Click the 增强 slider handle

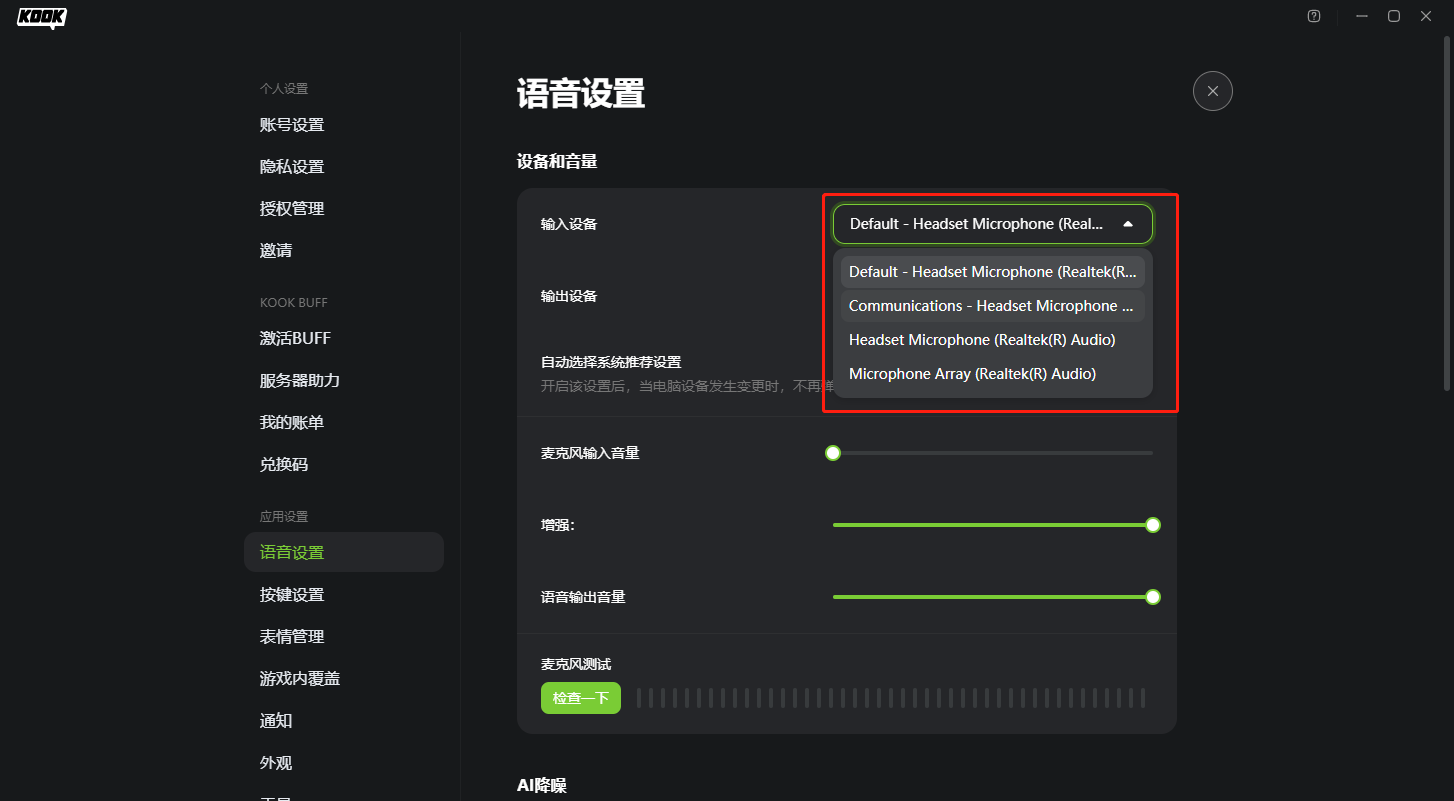[1153, 525]
